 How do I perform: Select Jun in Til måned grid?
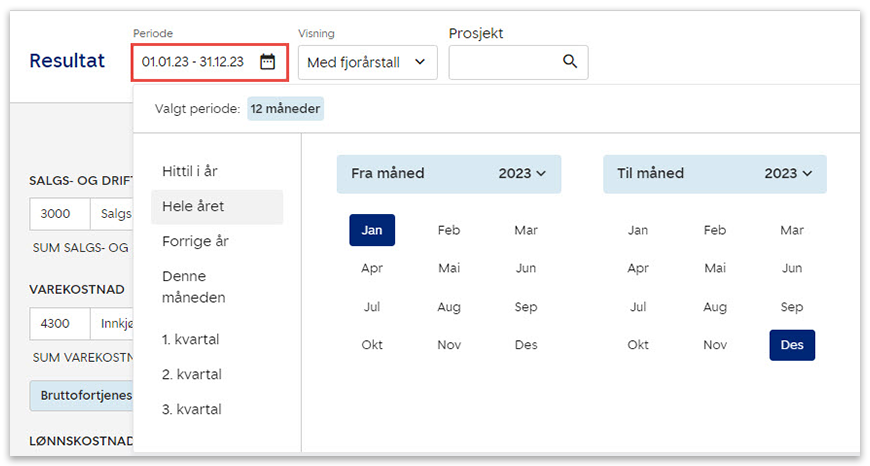[x=792, y=268]
